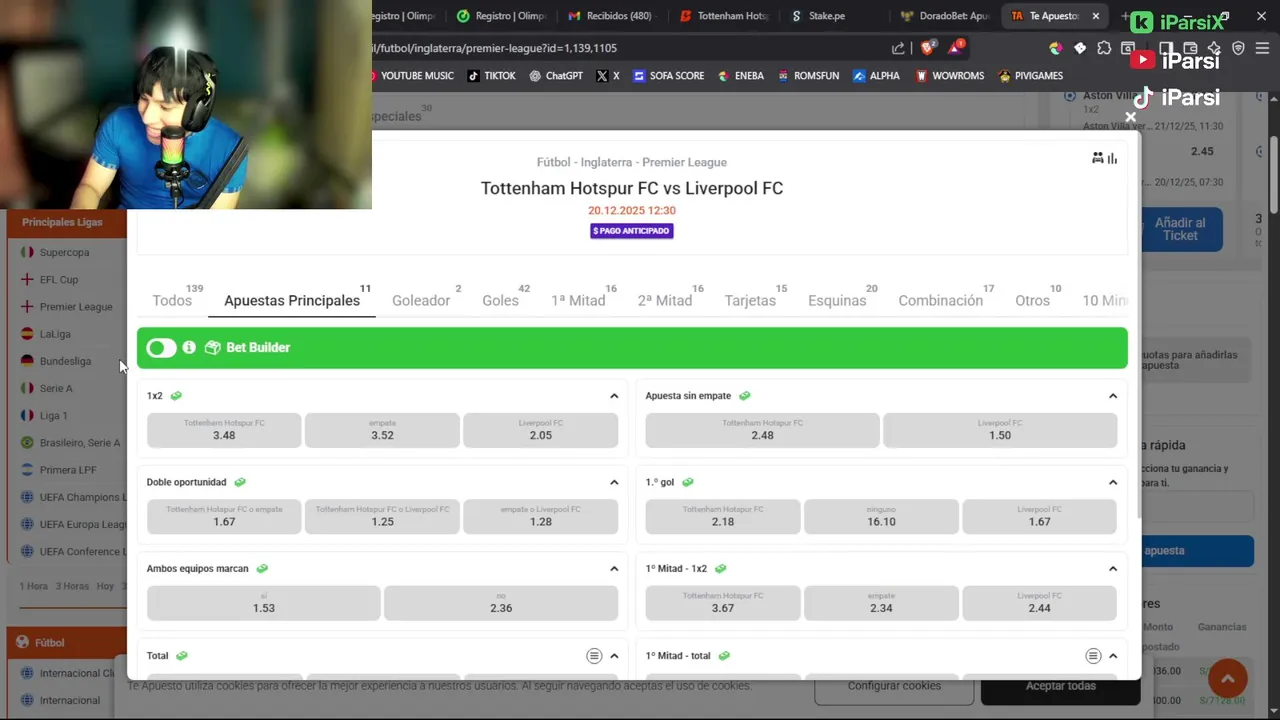Switch to the Goleador tab
Screen dimensions: 1280x720
421,300
